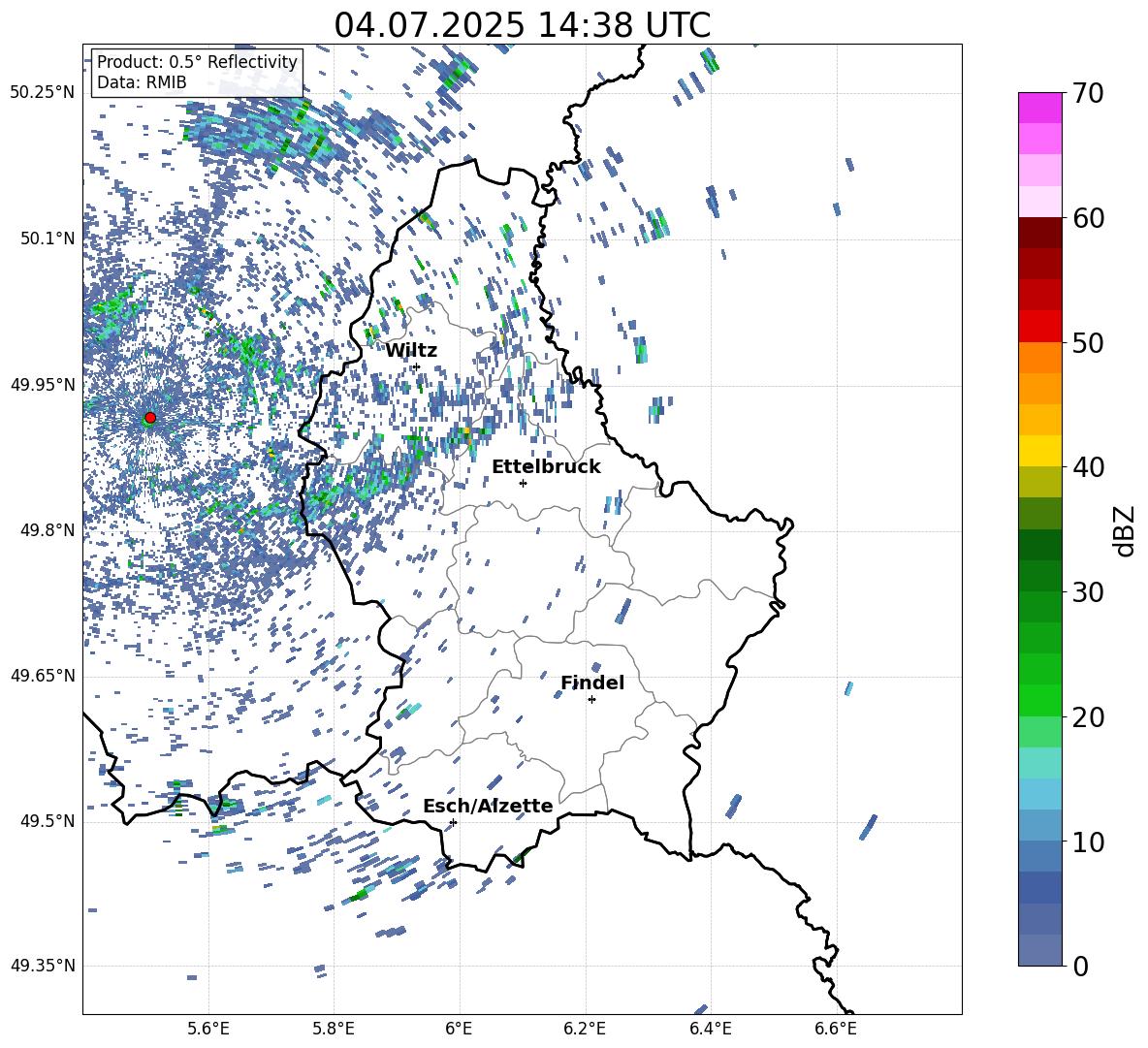This screenshot has height=1048, width=1148.
Task: Click the Wiltz station cross marker
Action: click(417, 366)
